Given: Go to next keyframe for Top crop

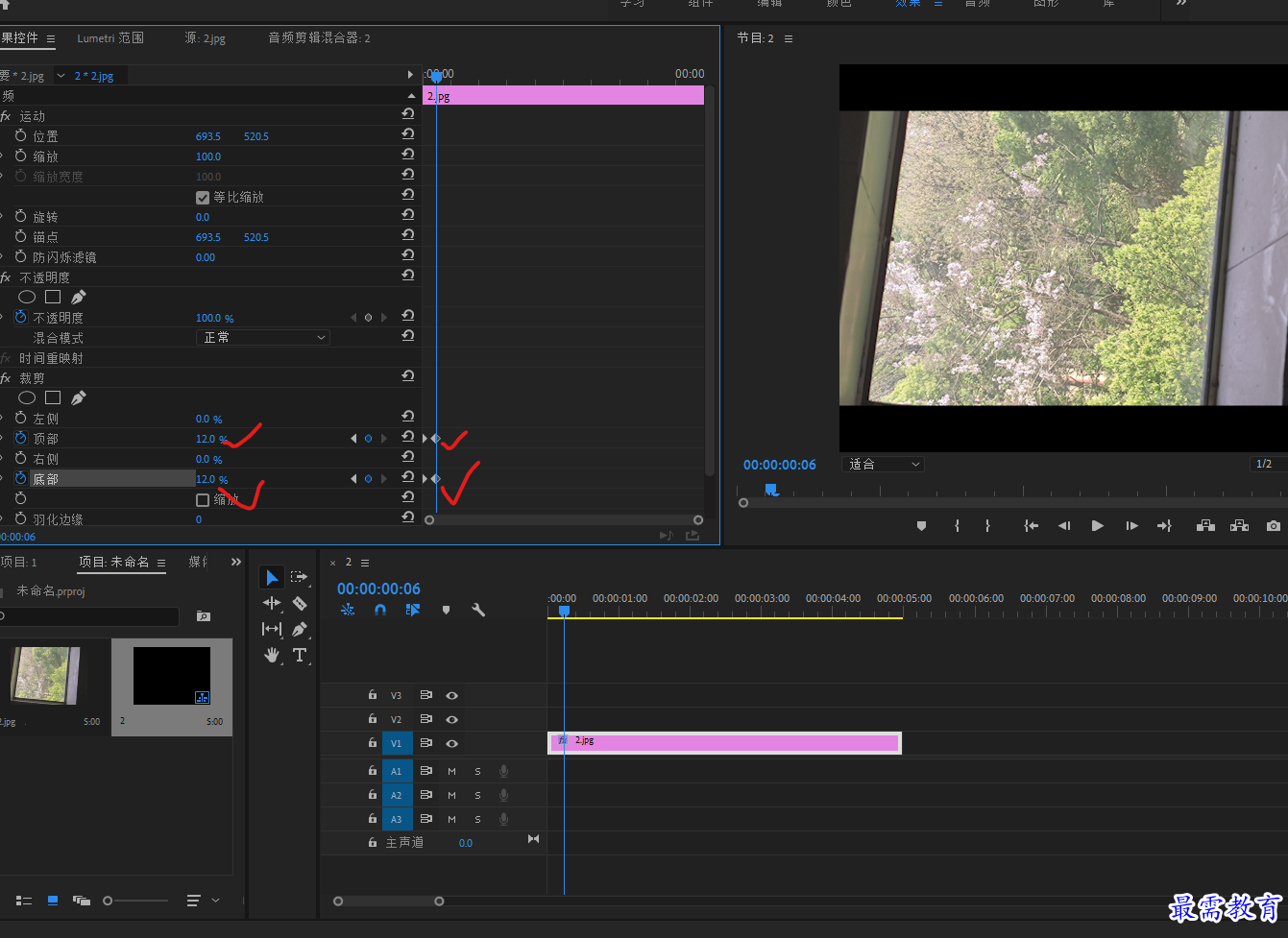Looking at the screenshot, I should pyautogui.click(x=384, y=438).
